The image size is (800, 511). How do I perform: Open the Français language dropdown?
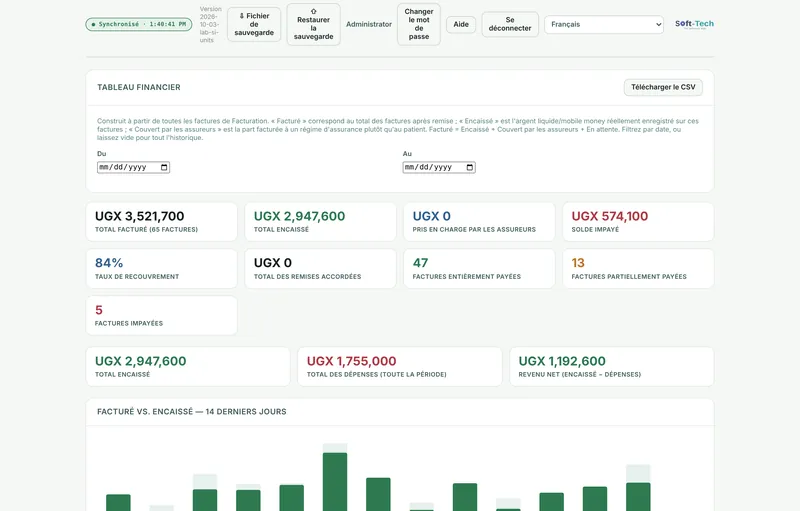click(604, 24)
